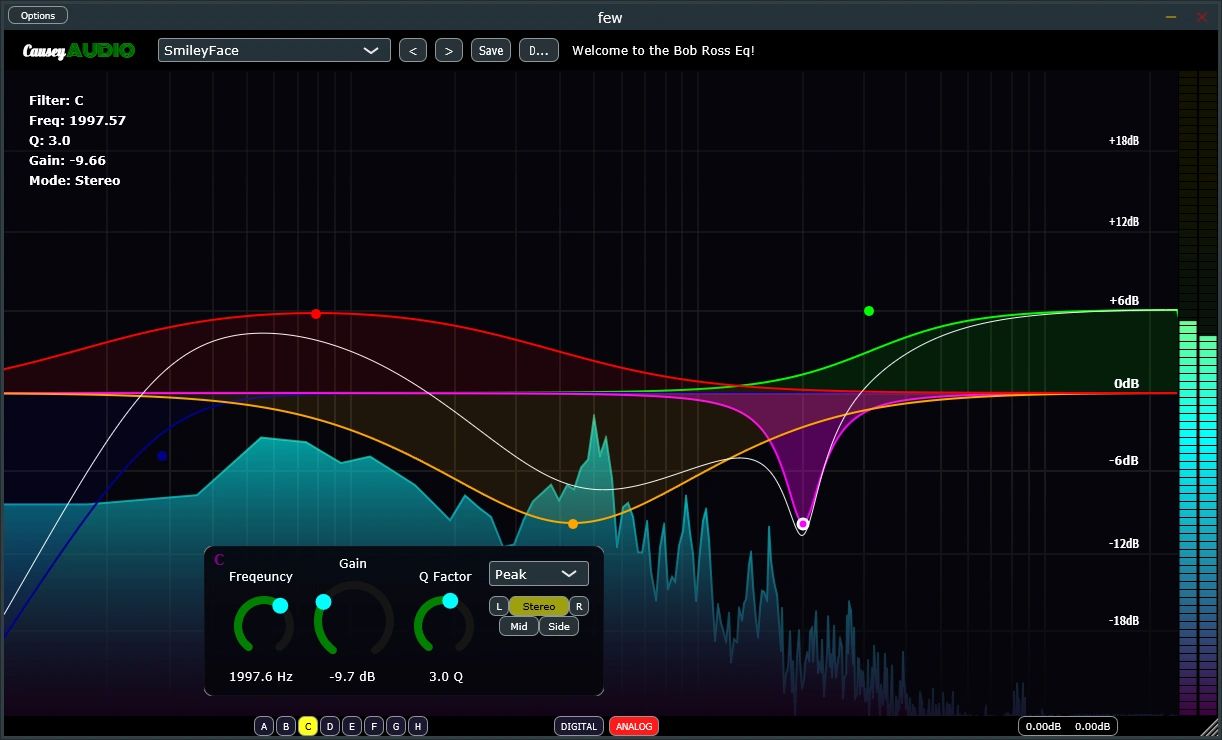Select the orange EQ band node

point(573,524)
